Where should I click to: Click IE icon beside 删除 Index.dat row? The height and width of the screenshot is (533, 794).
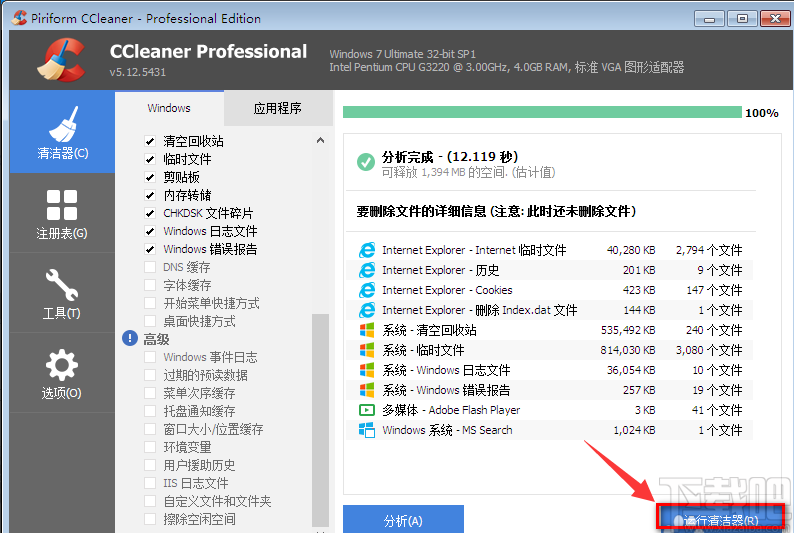367,310
